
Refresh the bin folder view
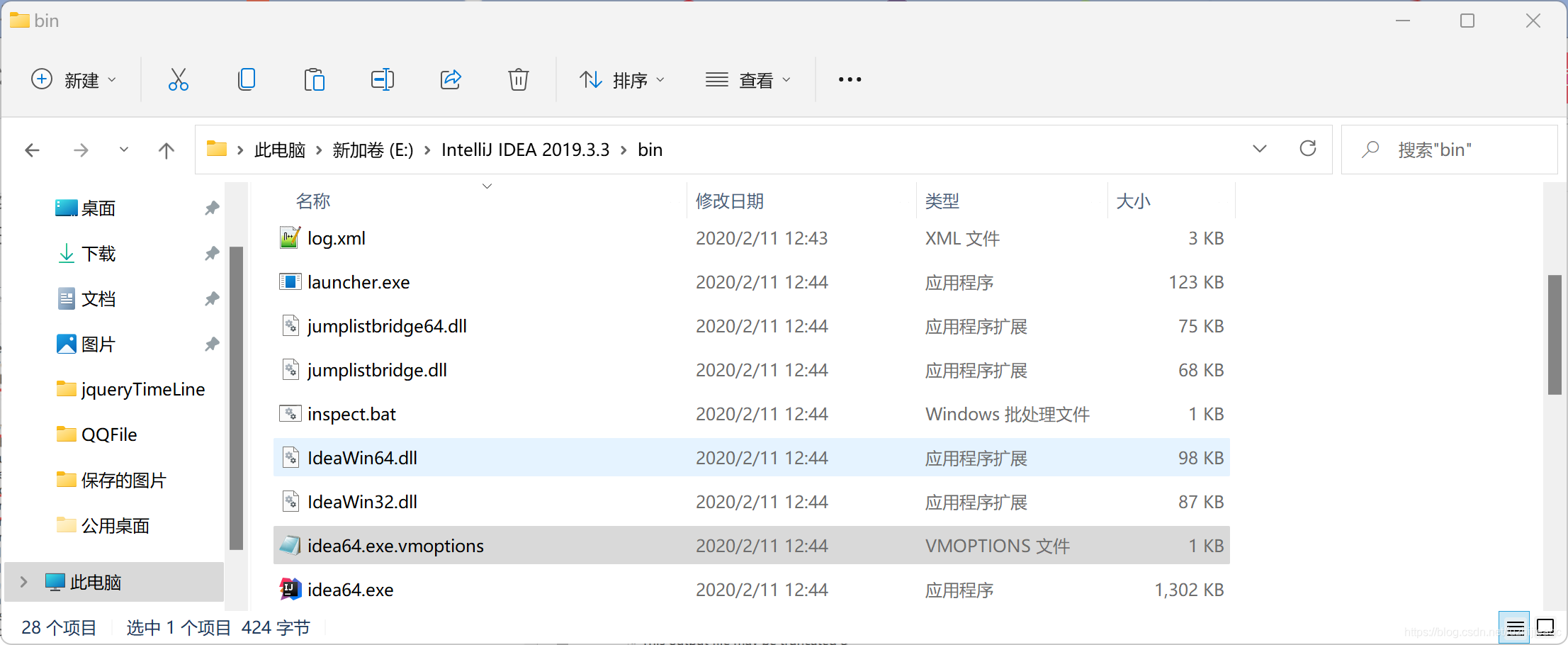tap(1308, 149)
